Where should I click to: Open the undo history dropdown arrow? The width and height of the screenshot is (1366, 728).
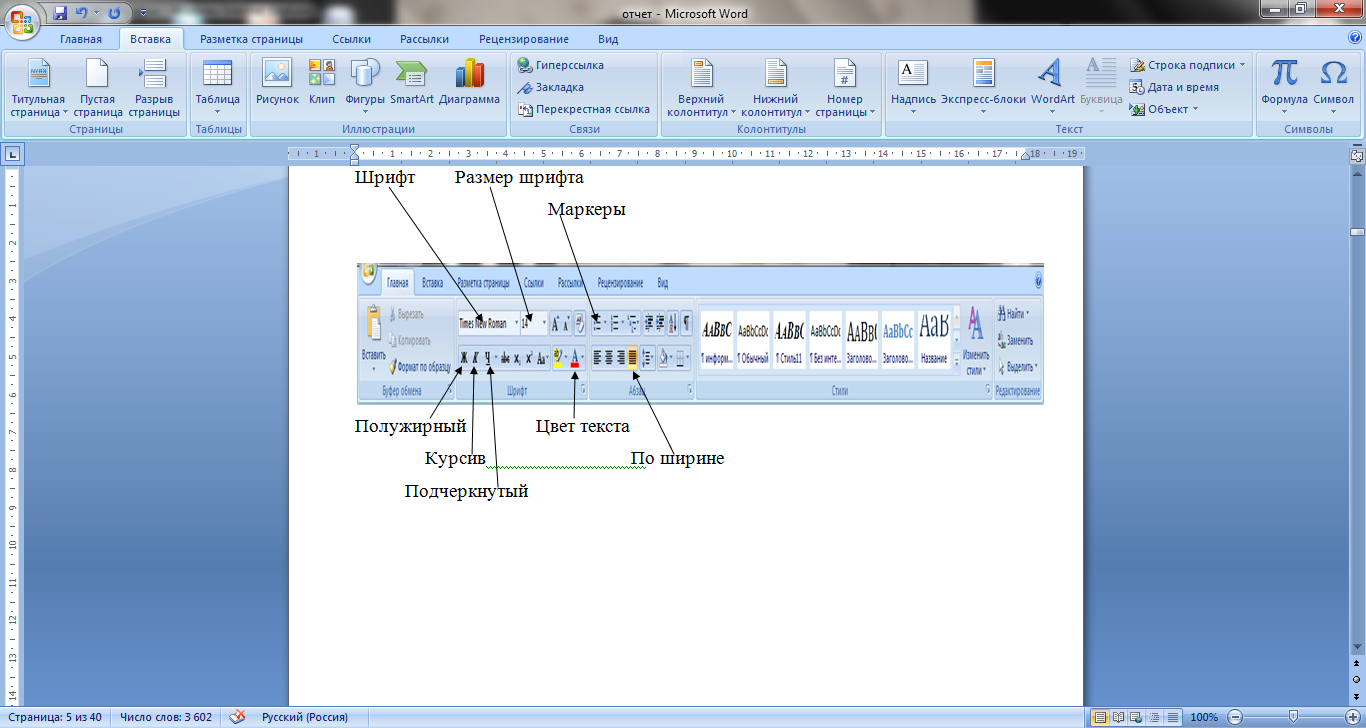point(97,14)
